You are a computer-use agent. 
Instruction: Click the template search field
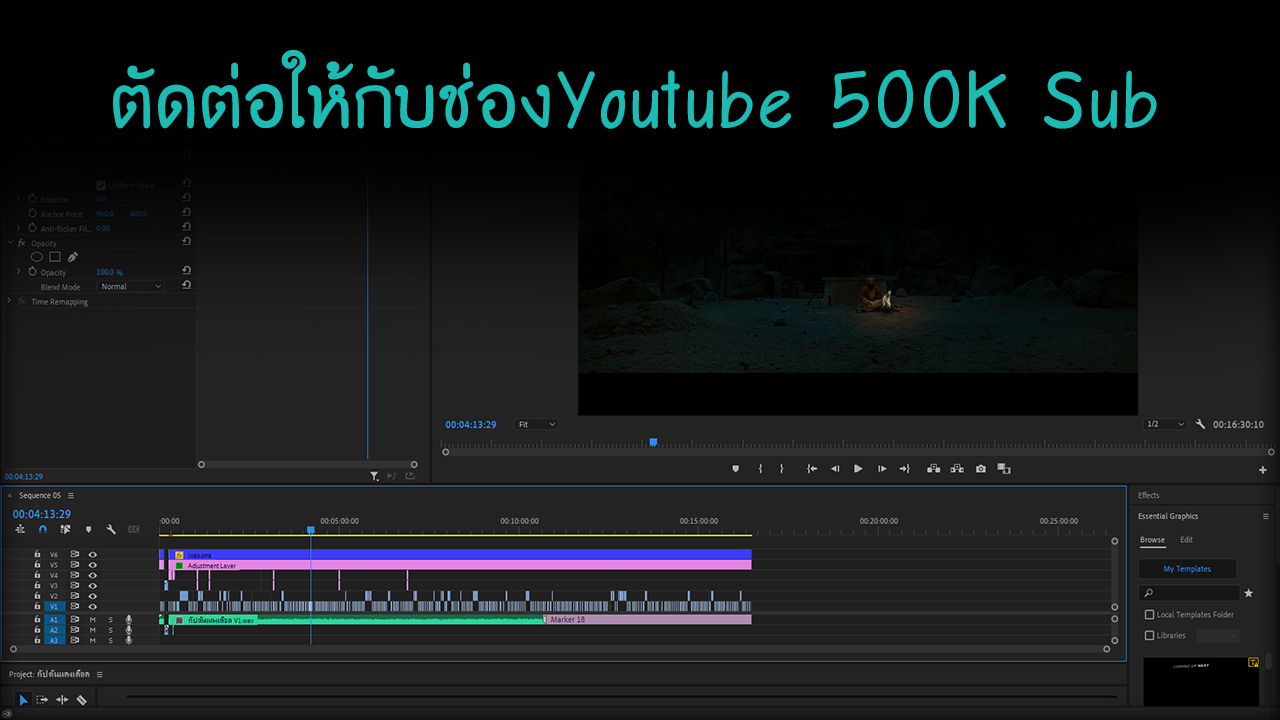[x=1189, y=593]
